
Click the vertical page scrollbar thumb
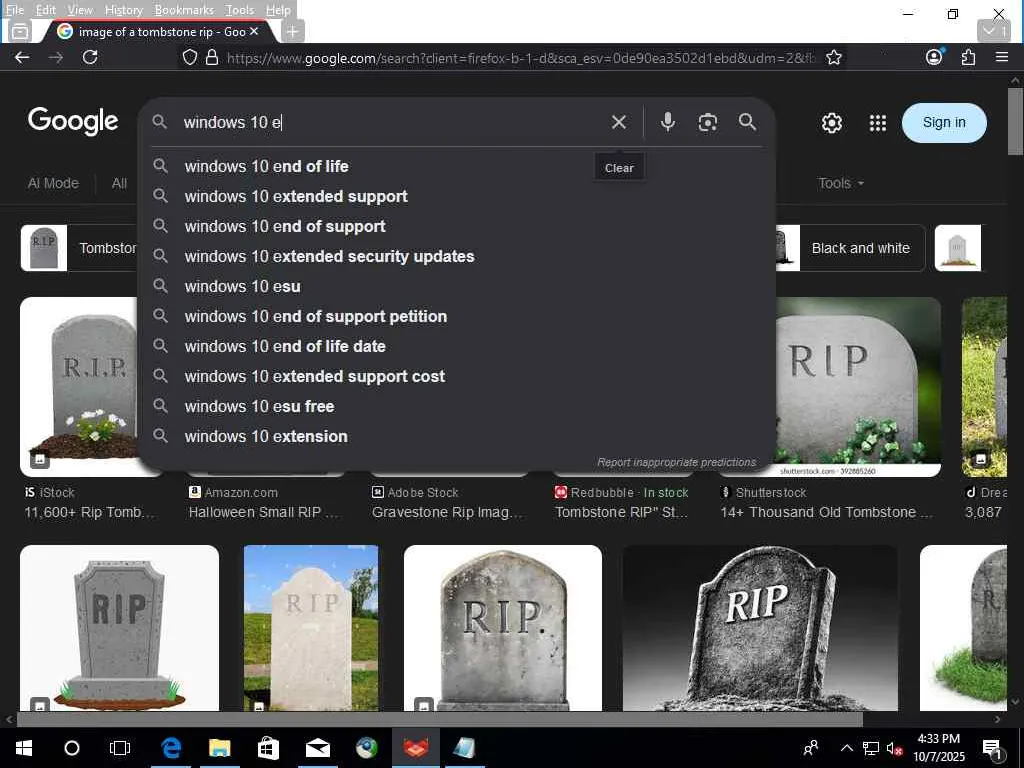coord(1015,121)
